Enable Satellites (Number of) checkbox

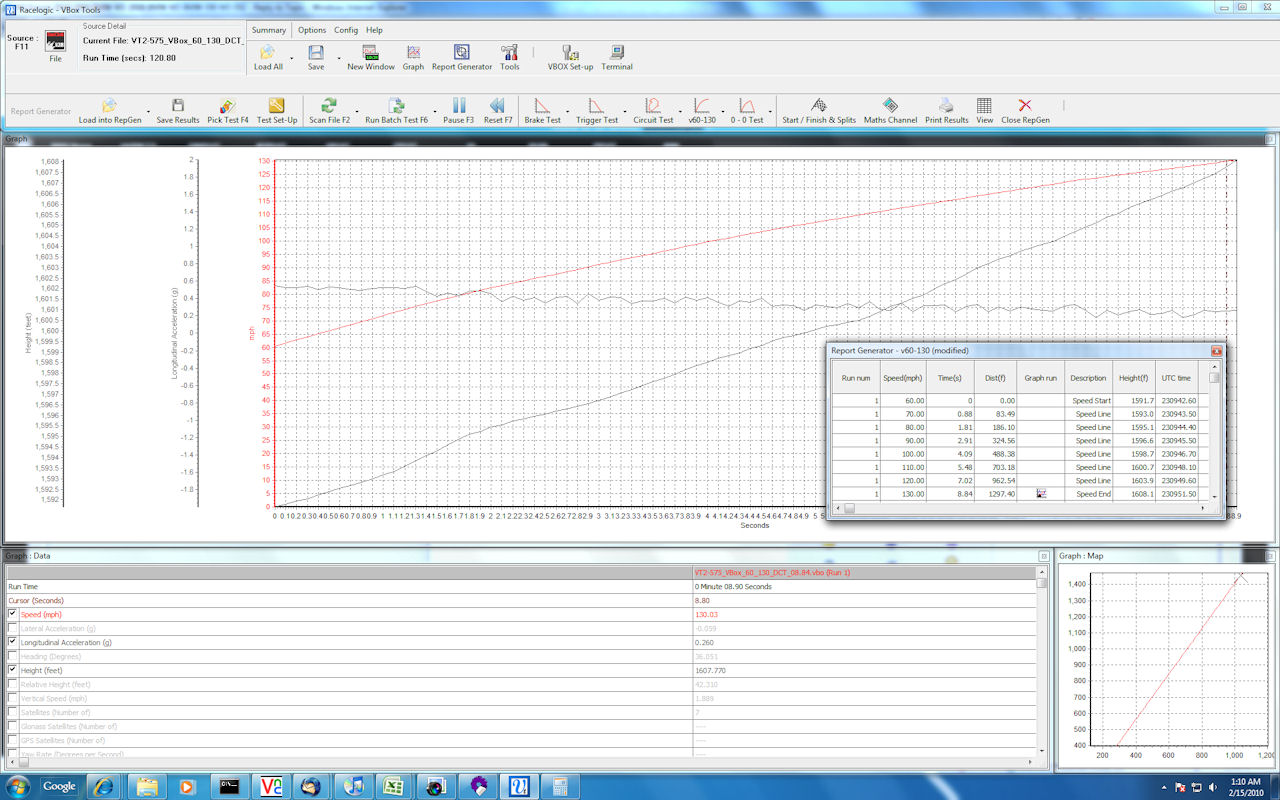pos(13,712)
